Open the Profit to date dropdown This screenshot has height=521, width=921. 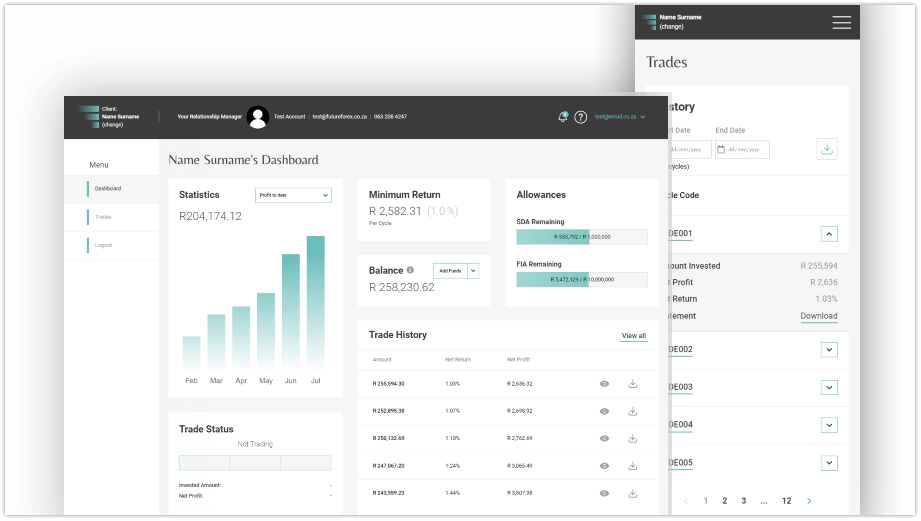pos(292,195)
